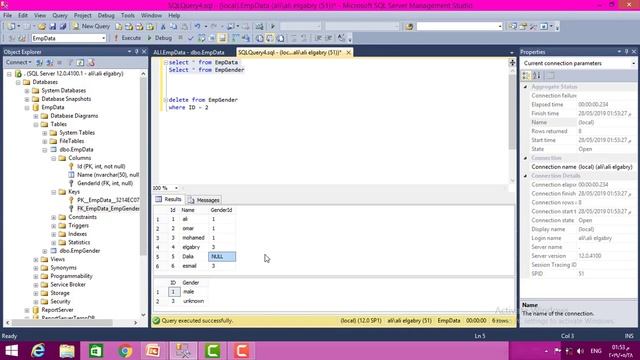The image size is (640, 360).
Task: Toggle Categorized view in Properties panel
Action: pyautogui.click(x=526, y=75)
